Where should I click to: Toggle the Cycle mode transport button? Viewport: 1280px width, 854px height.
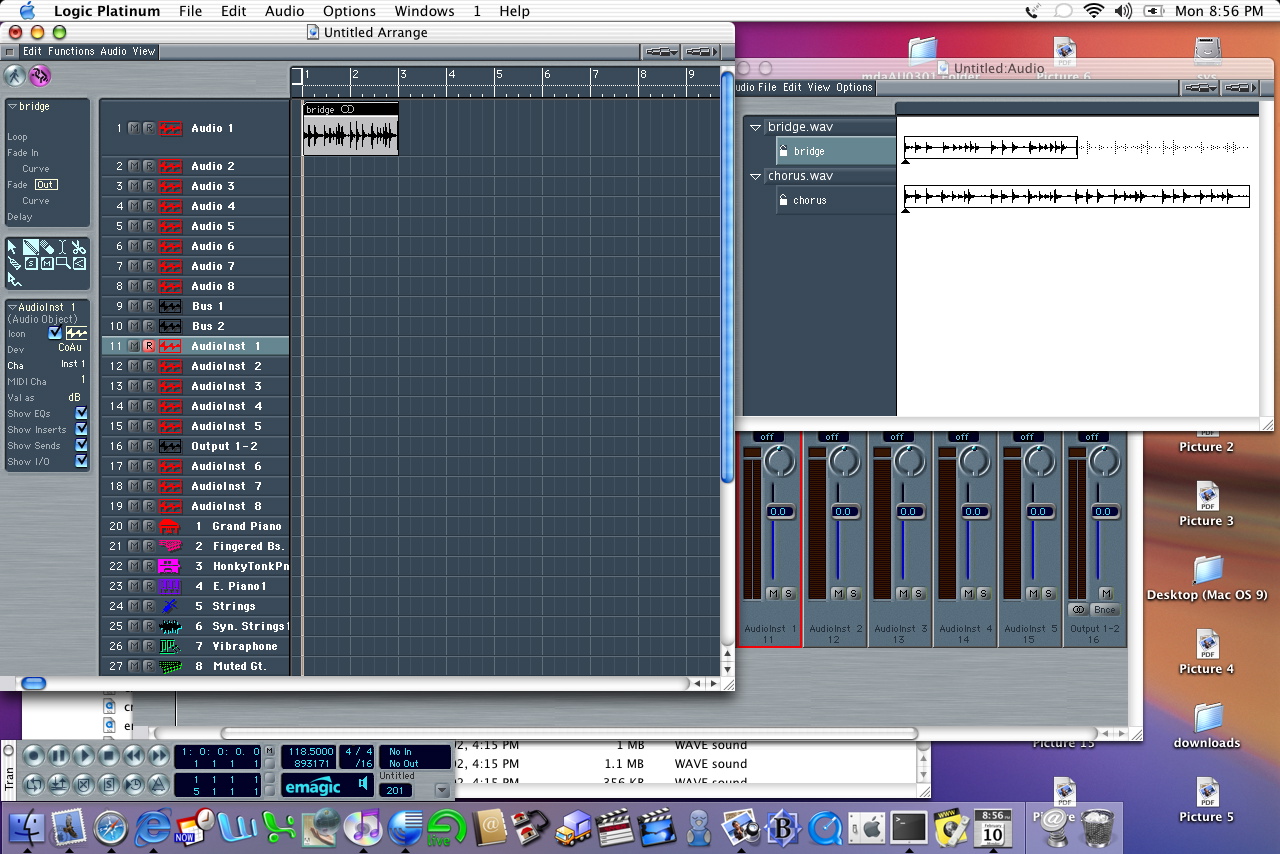pyautogui.click(x=33, y=784)
